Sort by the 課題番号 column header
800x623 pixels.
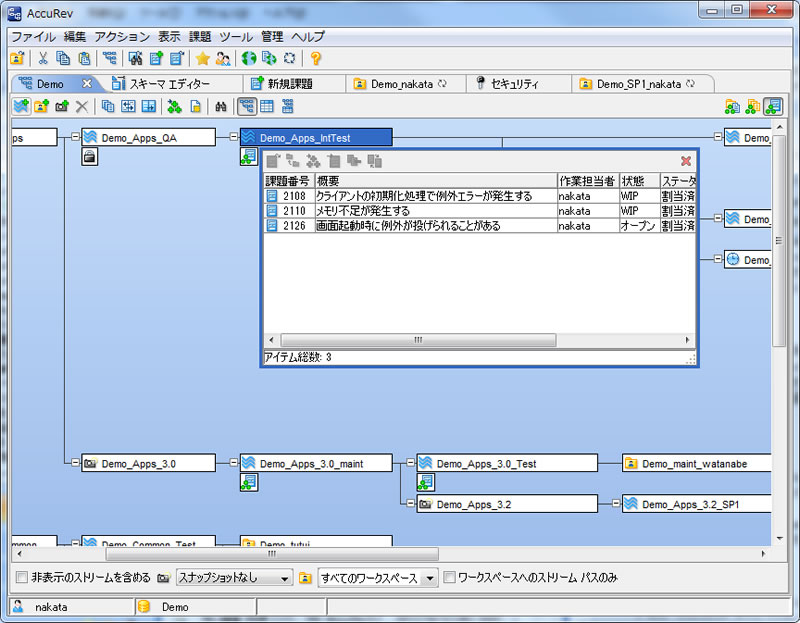pyautogui.click(x=289, y=181)
